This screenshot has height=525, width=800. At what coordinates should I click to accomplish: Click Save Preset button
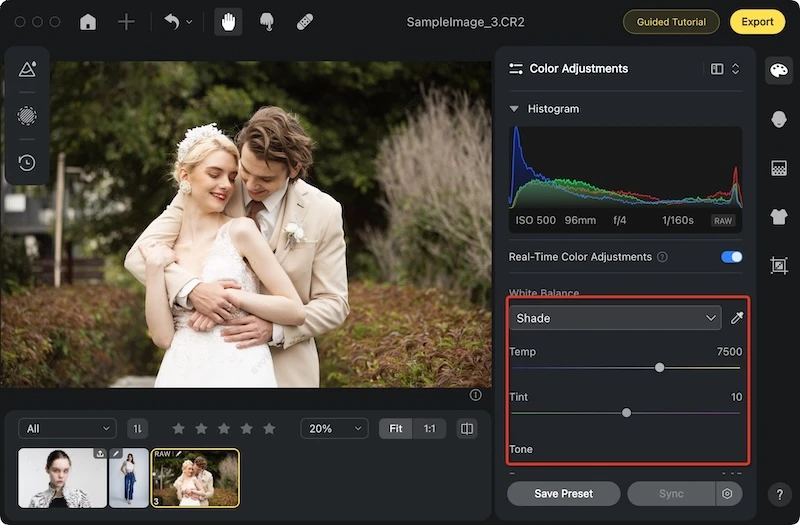pyautogui.click(x=563, y=493)
